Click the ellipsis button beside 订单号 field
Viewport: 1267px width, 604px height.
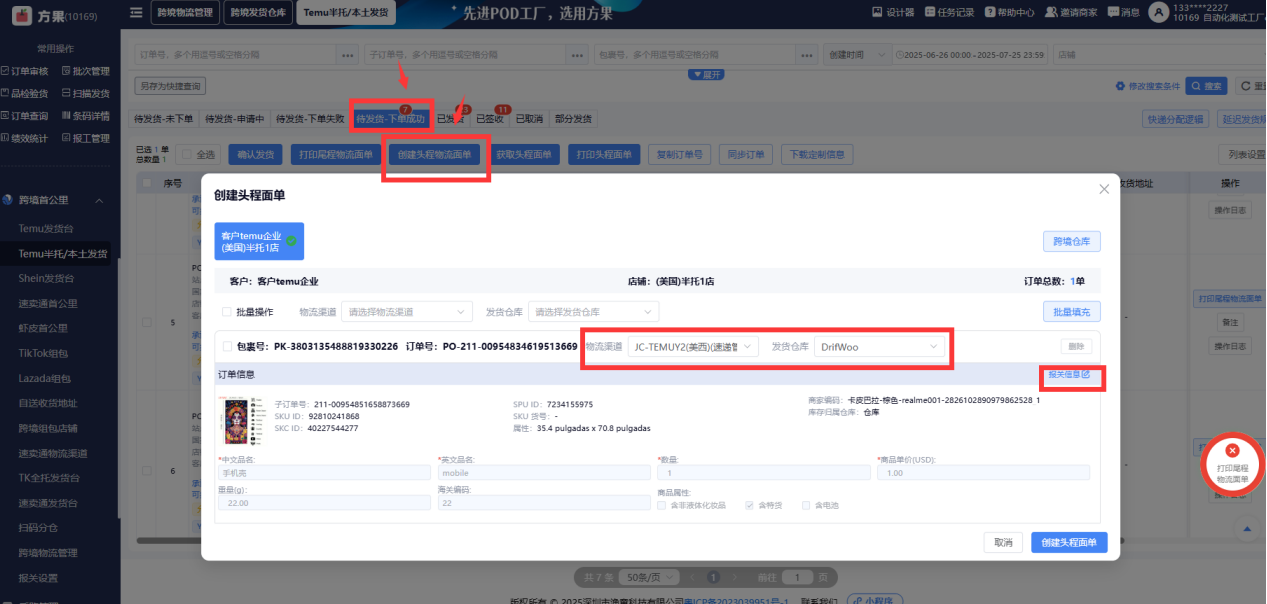(346, 54)
